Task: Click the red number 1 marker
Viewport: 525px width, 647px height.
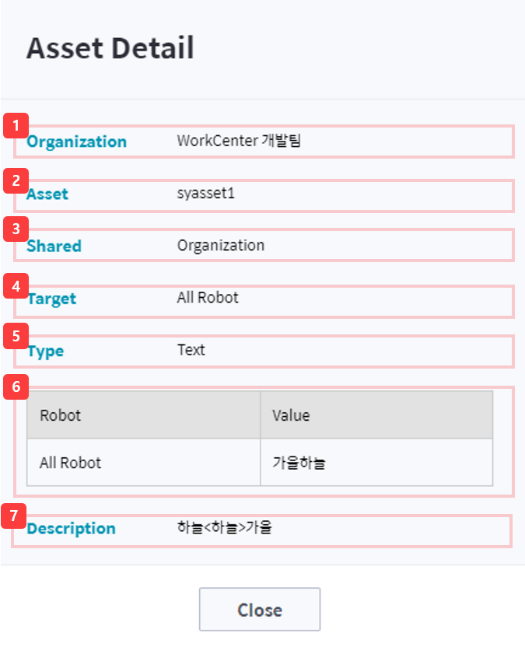Action: (x=16, y=125)
